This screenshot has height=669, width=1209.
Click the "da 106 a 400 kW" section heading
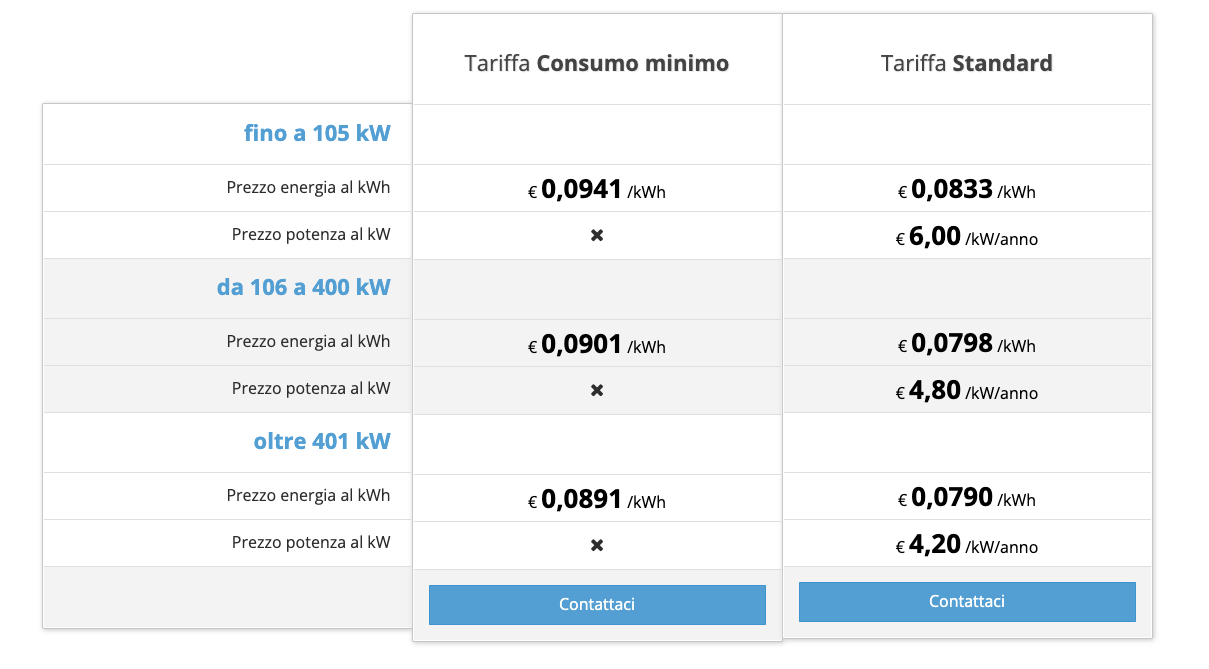tap(303, 288)
